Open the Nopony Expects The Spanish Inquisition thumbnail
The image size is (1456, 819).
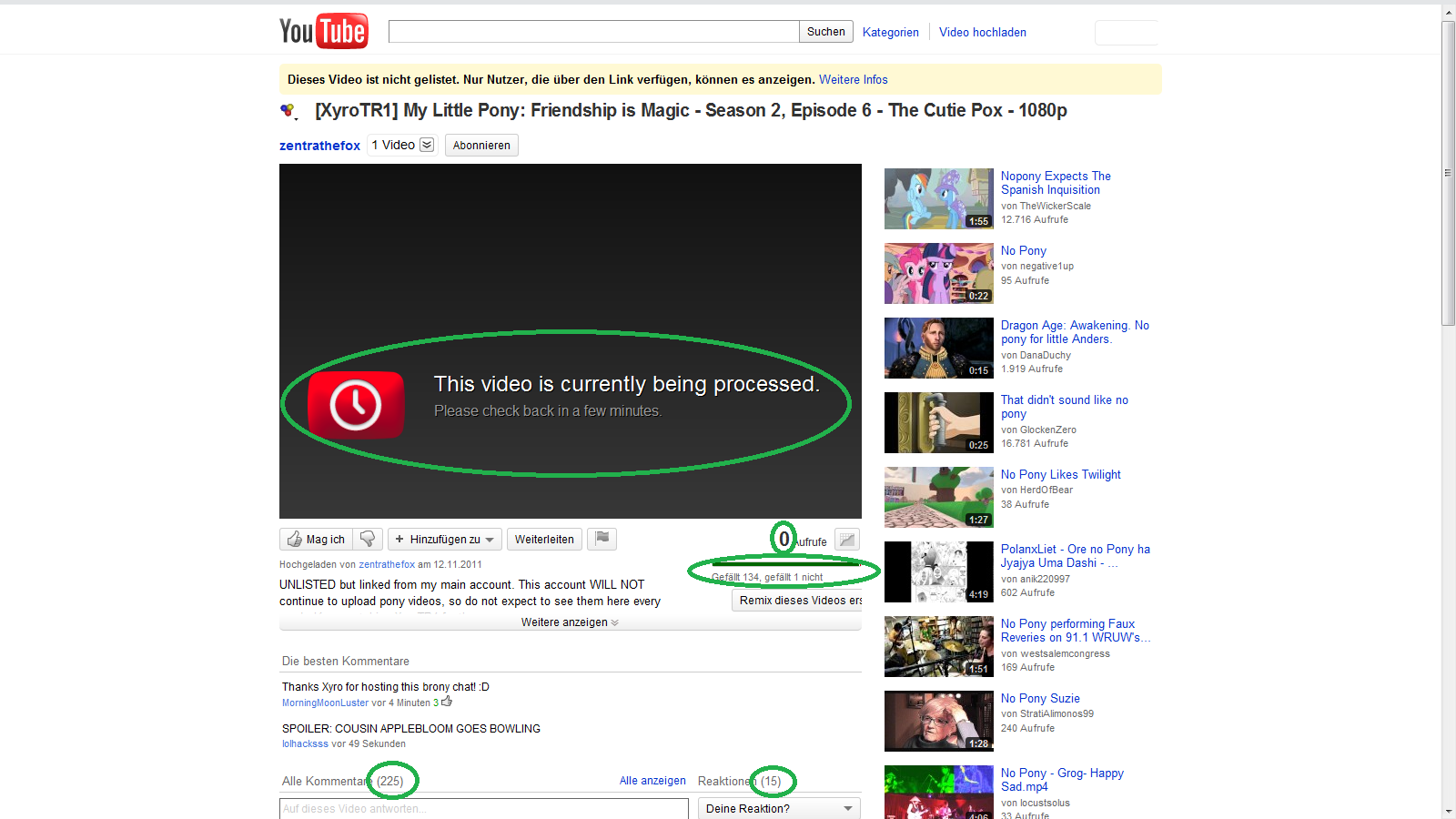(x=939, y=198)
